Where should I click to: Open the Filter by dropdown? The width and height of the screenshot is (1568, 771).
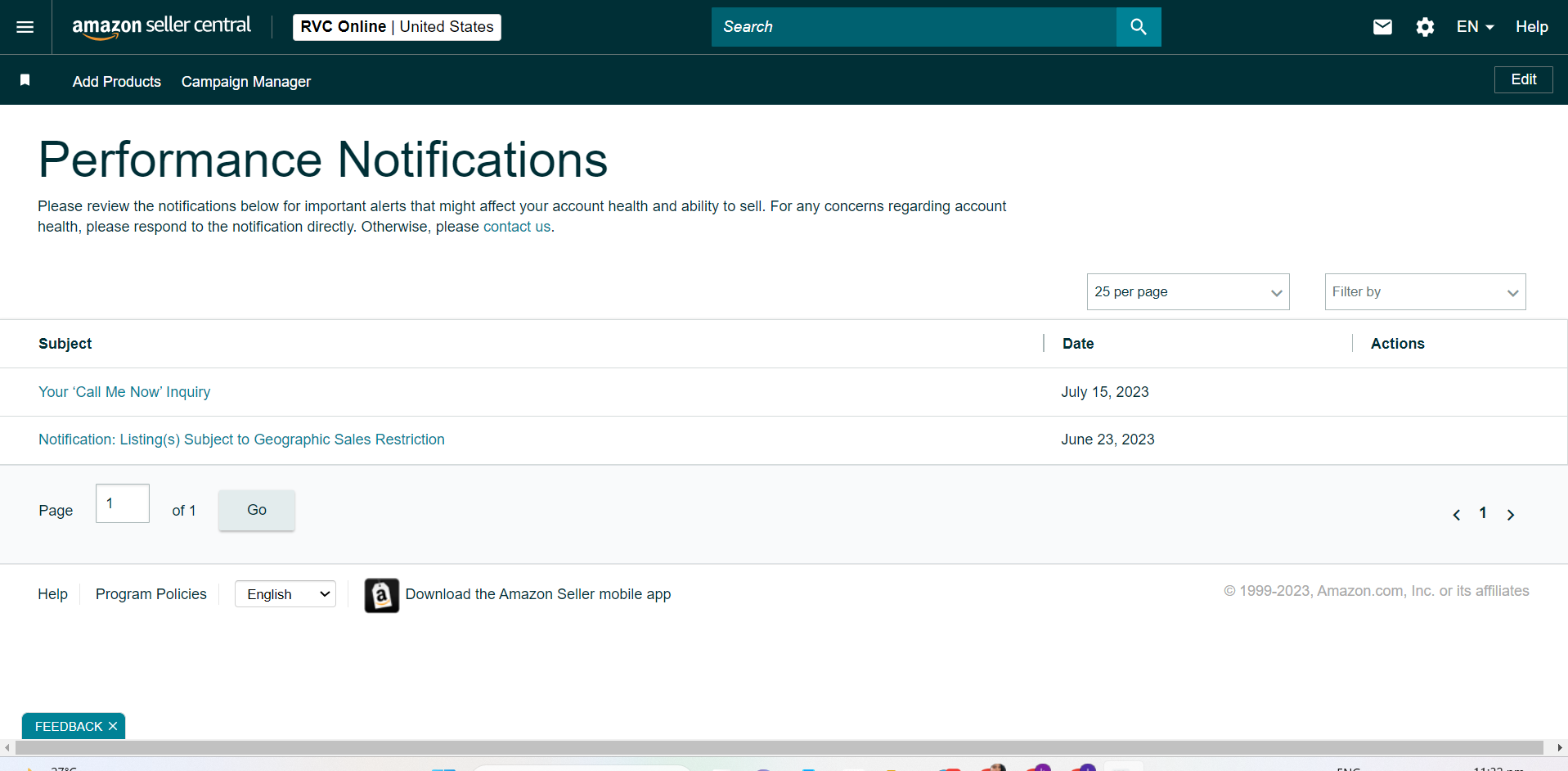(x=1425, y=292)
